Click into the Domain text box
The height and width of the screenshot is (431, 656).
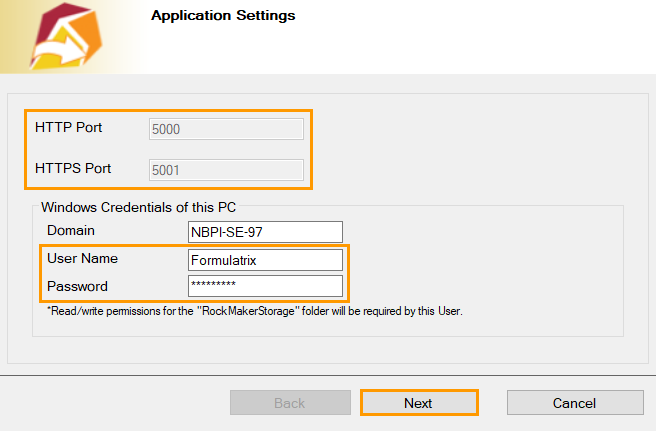coord(265,232)
